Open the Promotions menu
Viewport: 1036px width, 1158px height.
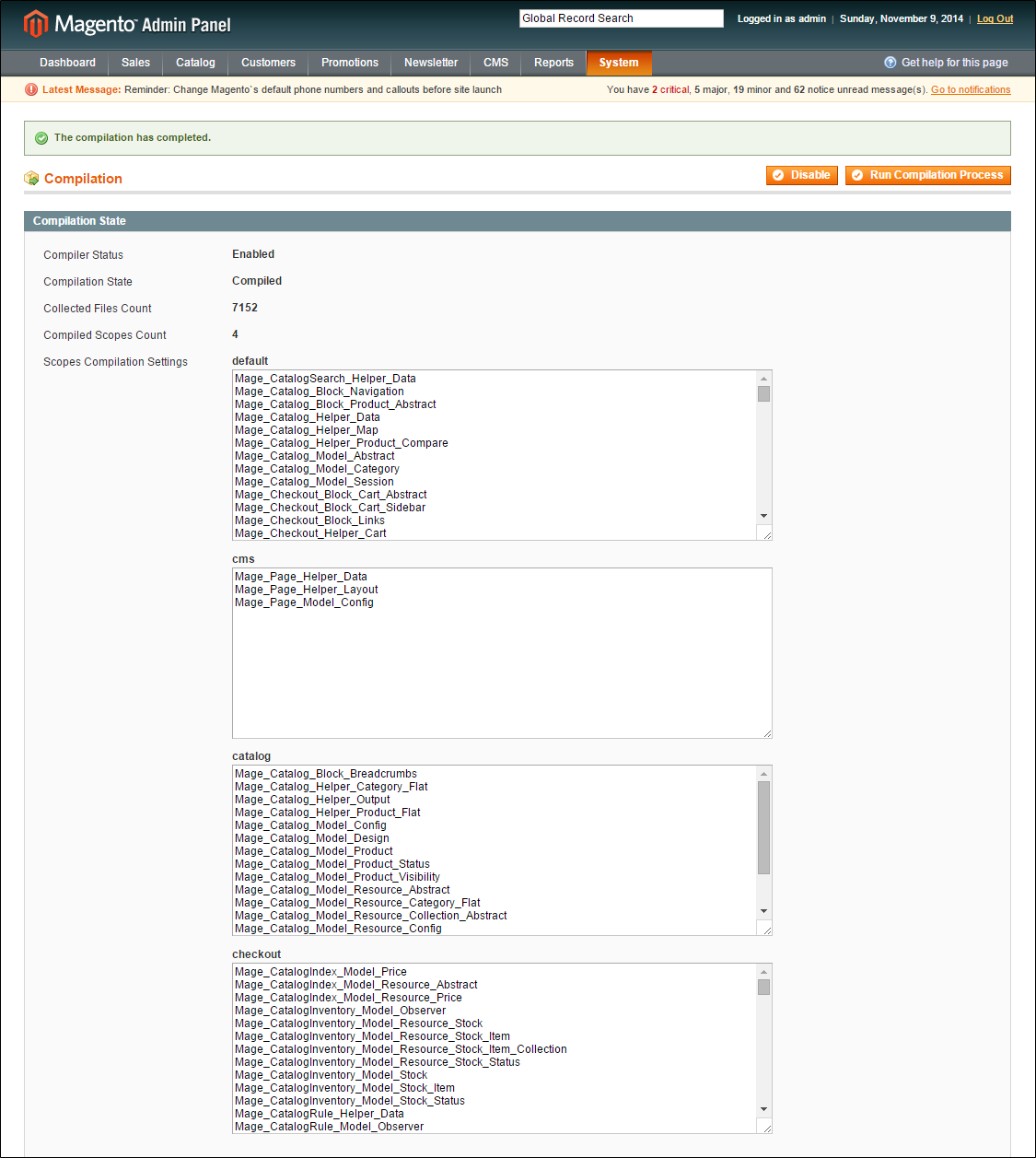click(x=350, y=63)
